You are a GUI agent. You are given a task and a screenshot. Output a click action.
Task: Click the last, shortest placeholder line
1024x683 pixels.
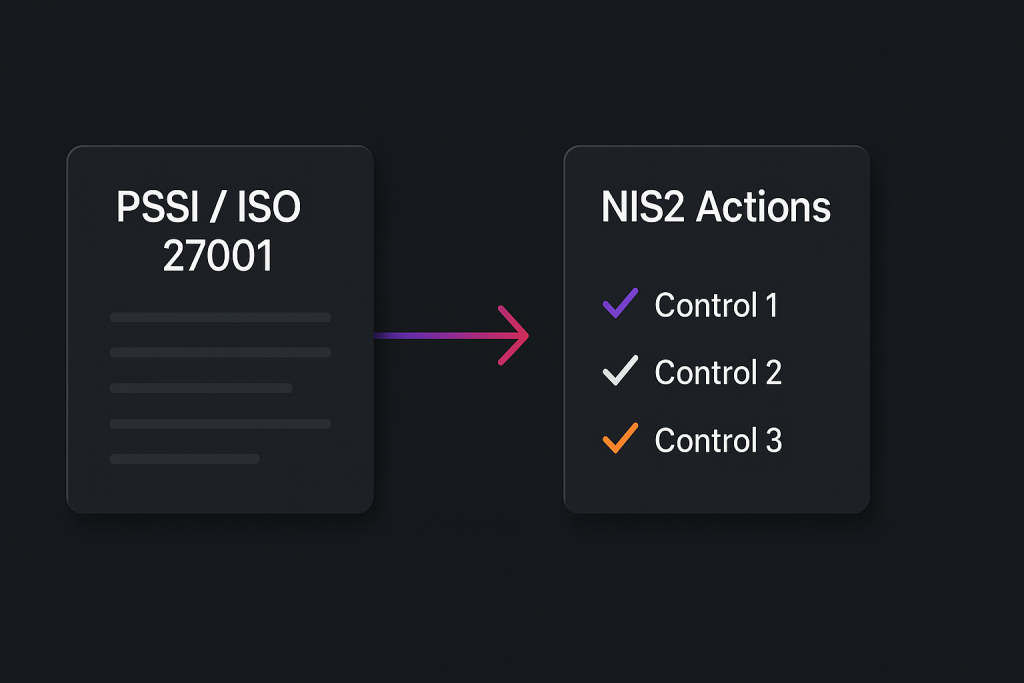(184, 459)
